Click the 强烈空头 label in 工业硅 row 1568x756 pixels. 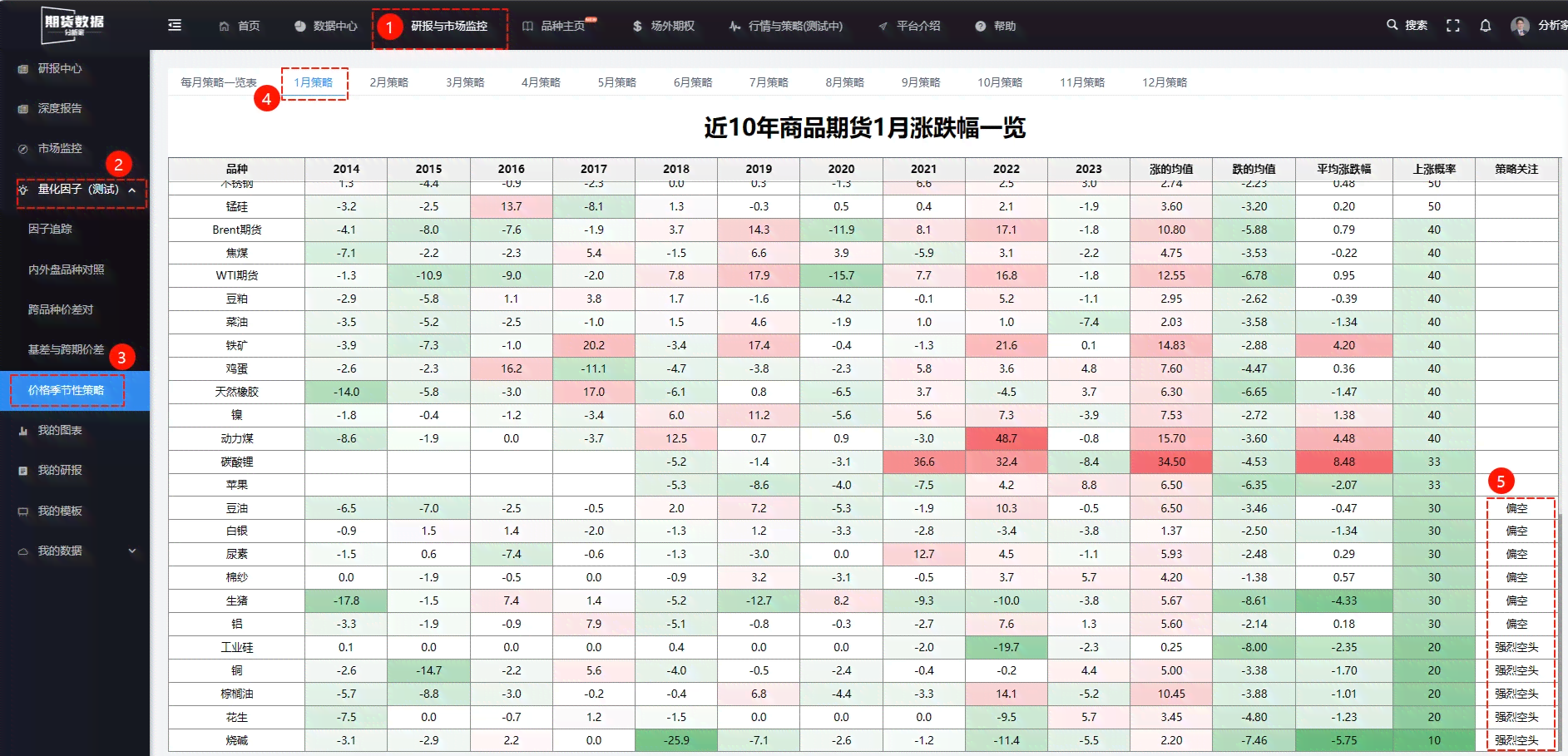click(1516, 647)
